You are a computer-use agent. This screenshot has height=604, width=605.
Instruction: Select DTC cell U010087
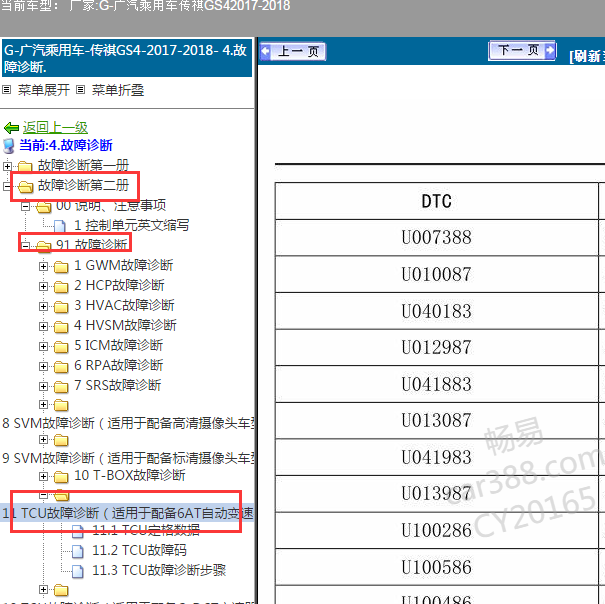pos(436,274)
